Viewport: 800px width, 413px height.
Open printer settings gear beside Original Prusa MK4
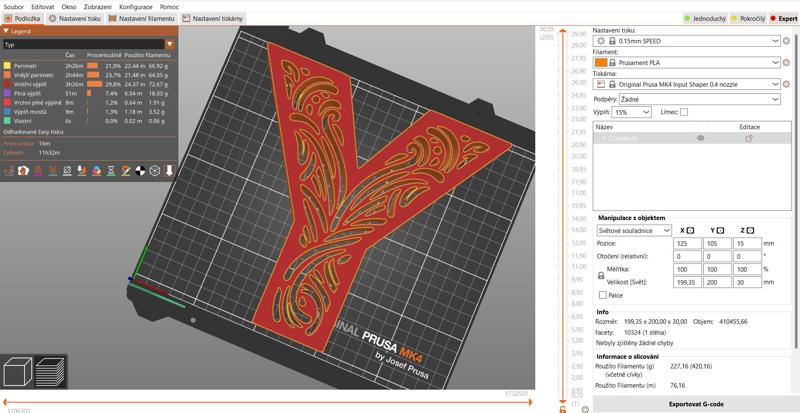tap(786, 84)
